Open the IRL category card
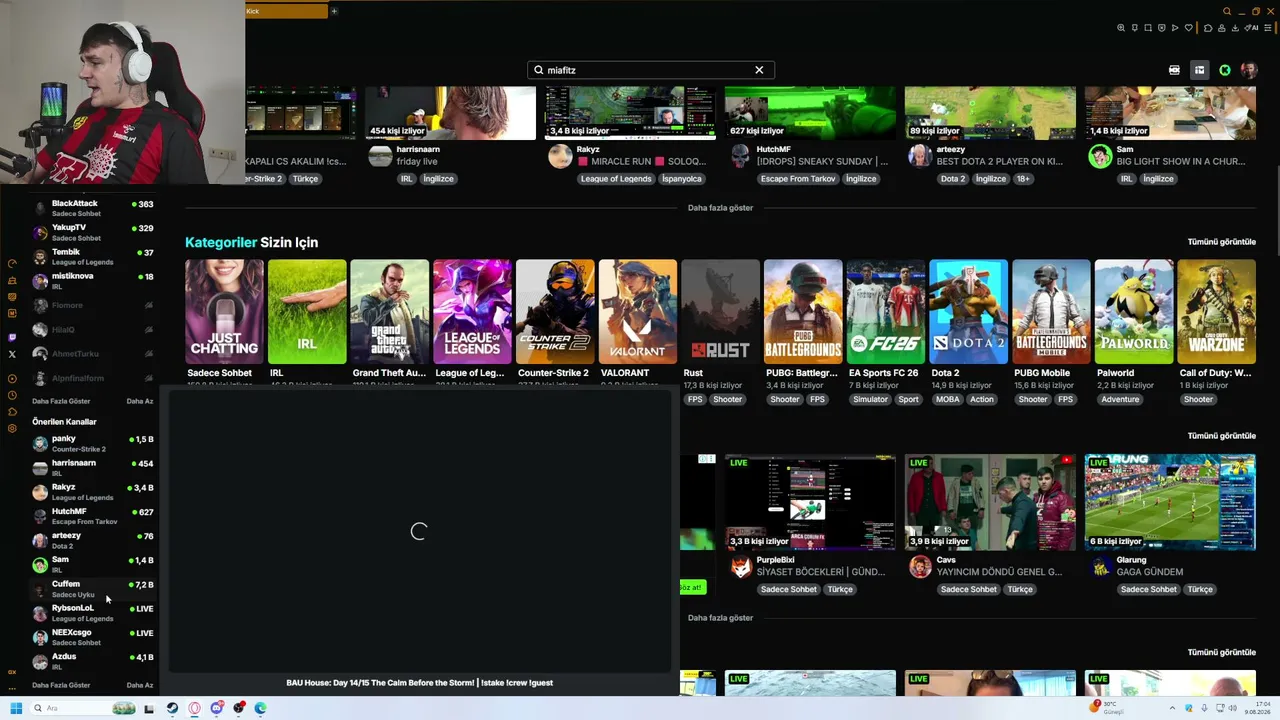1280x720 pixels. tap(307, 312)
